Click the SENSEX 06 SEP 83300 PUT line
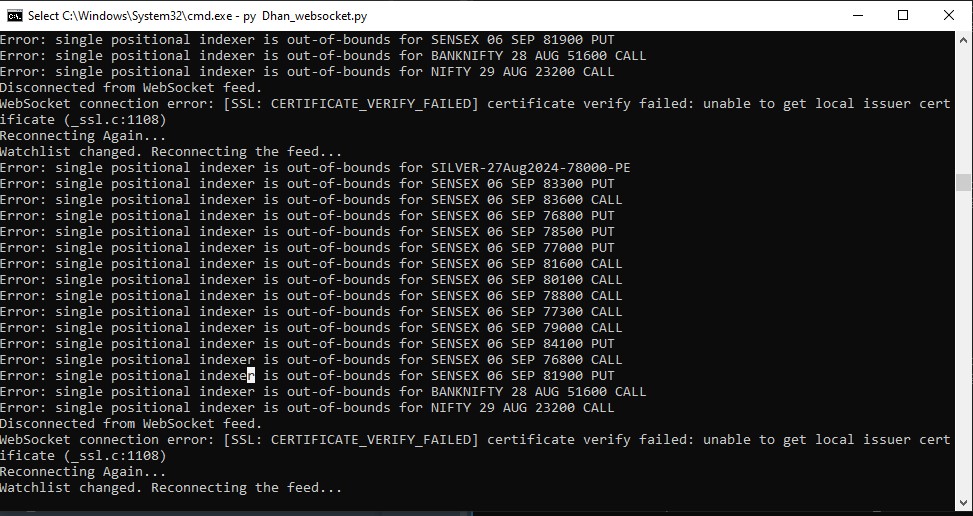This screenshot has width=973, height=516. [307, 184]
